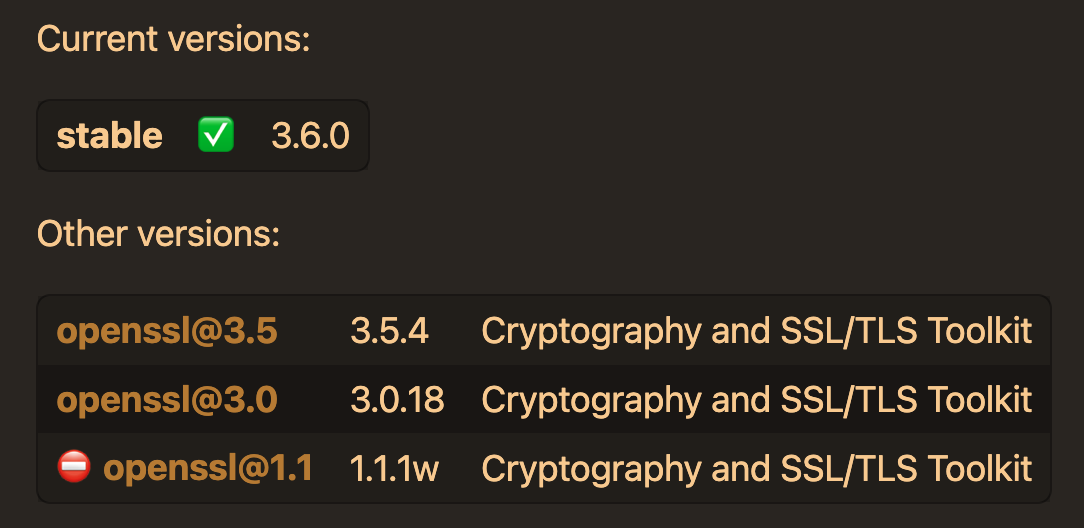The height and width of the screenshot is (528, 1084).
Task: Click the green checkmark icon beside stable
Action: pos(216,135)
